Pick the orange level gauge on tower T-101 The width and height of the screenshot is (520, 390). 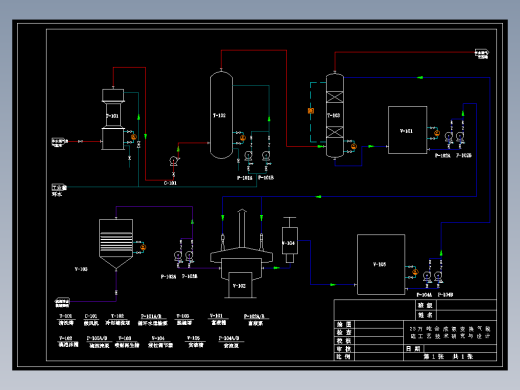[x=134, y=137]
